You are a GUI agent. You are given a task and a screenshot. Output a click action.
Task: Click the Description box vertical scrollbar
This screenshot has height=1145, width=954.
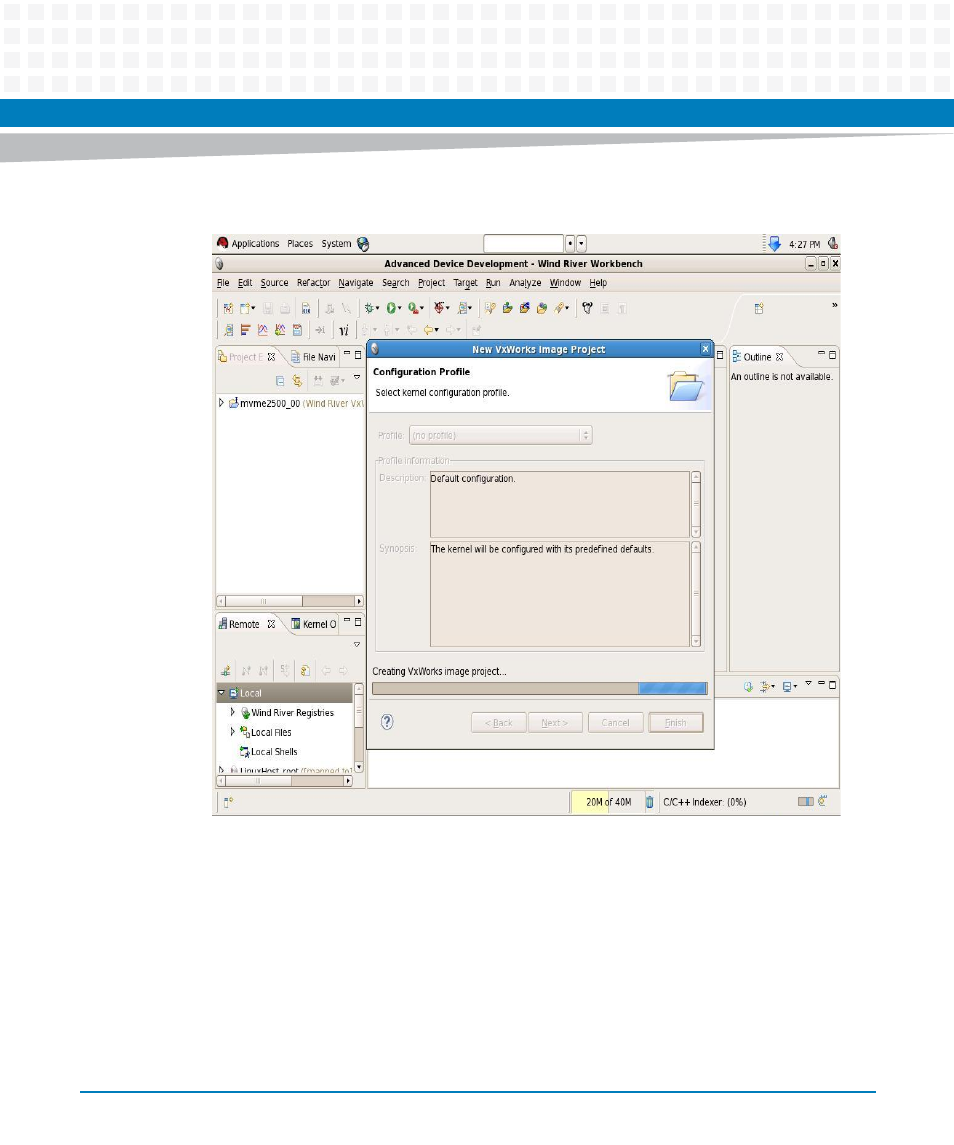[696, 504]
